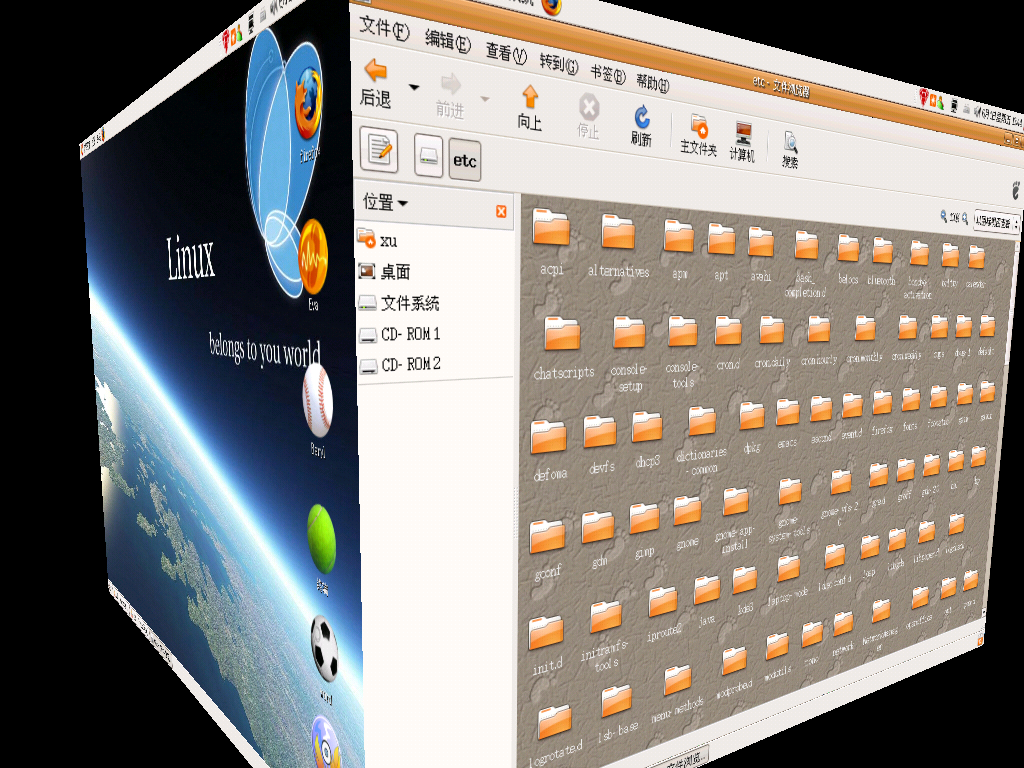Click the 搜索 search button

pyautogui.click(x=790, y=150)
